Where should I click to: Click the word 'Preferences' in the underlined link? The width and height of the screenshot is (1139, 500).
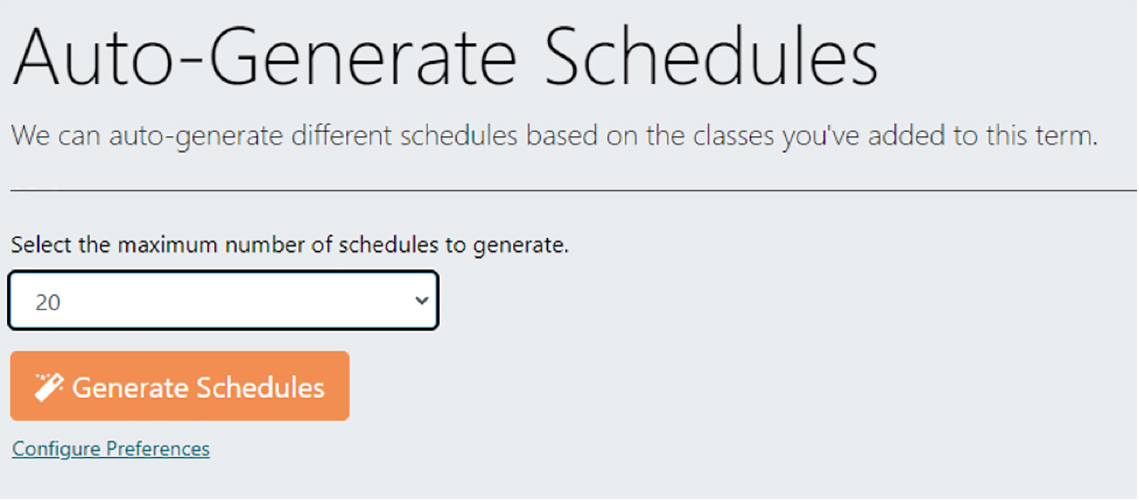click(158, 449)
